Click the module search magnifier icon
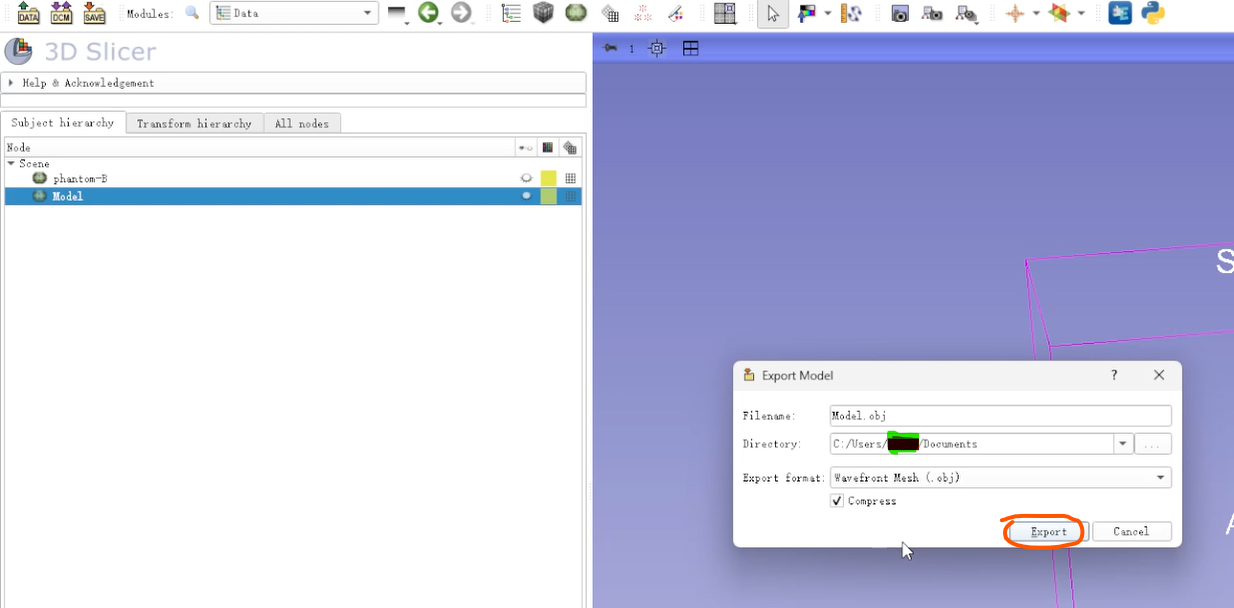 click(192, 13)
